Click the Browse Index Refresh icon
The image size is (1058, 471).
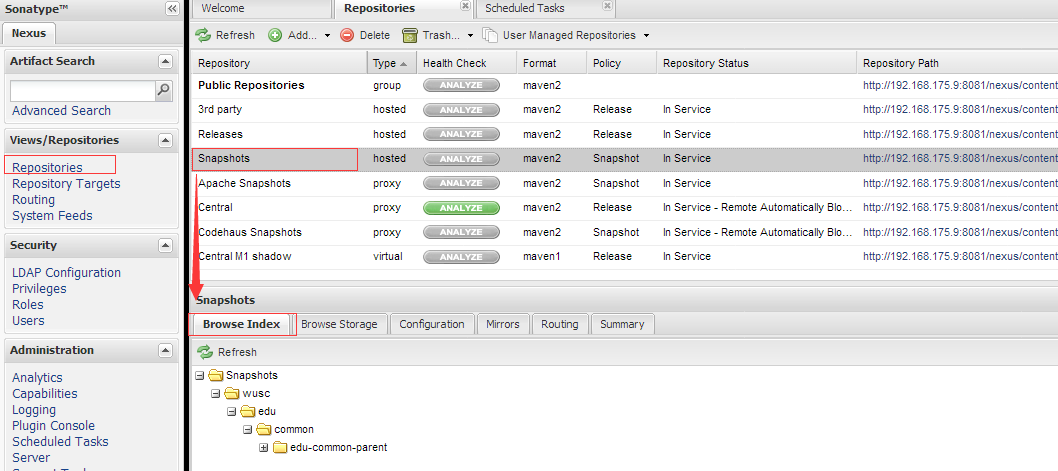point(205,352)
